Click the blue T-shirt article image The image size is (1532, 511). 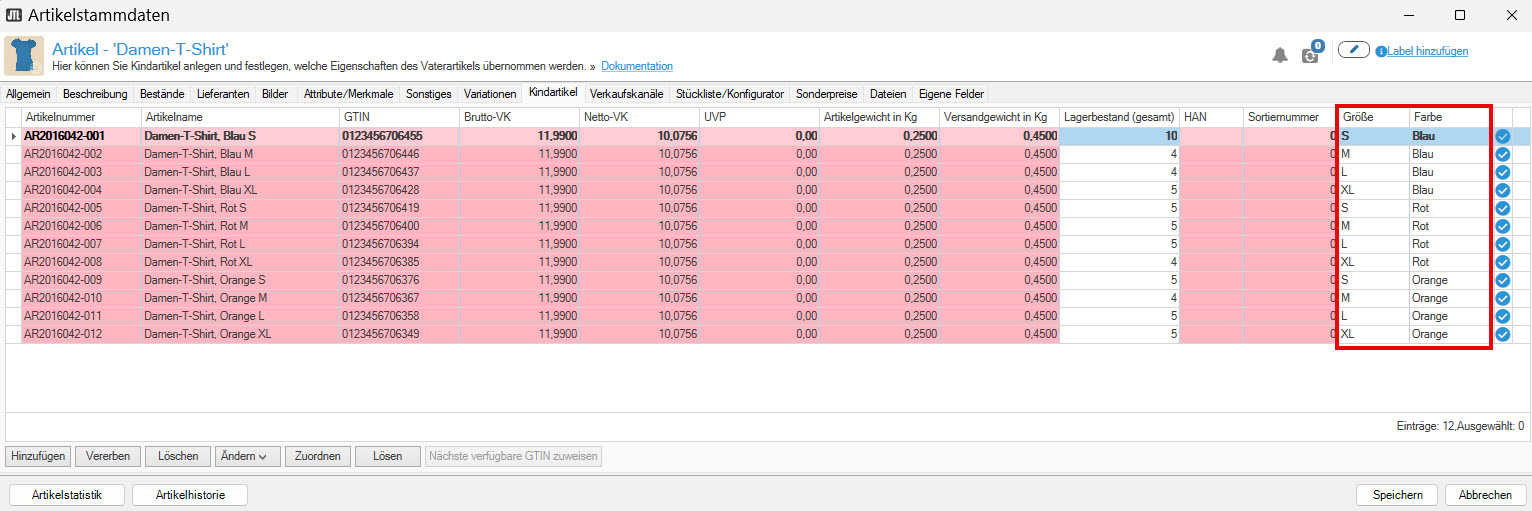tap(24, 55)
